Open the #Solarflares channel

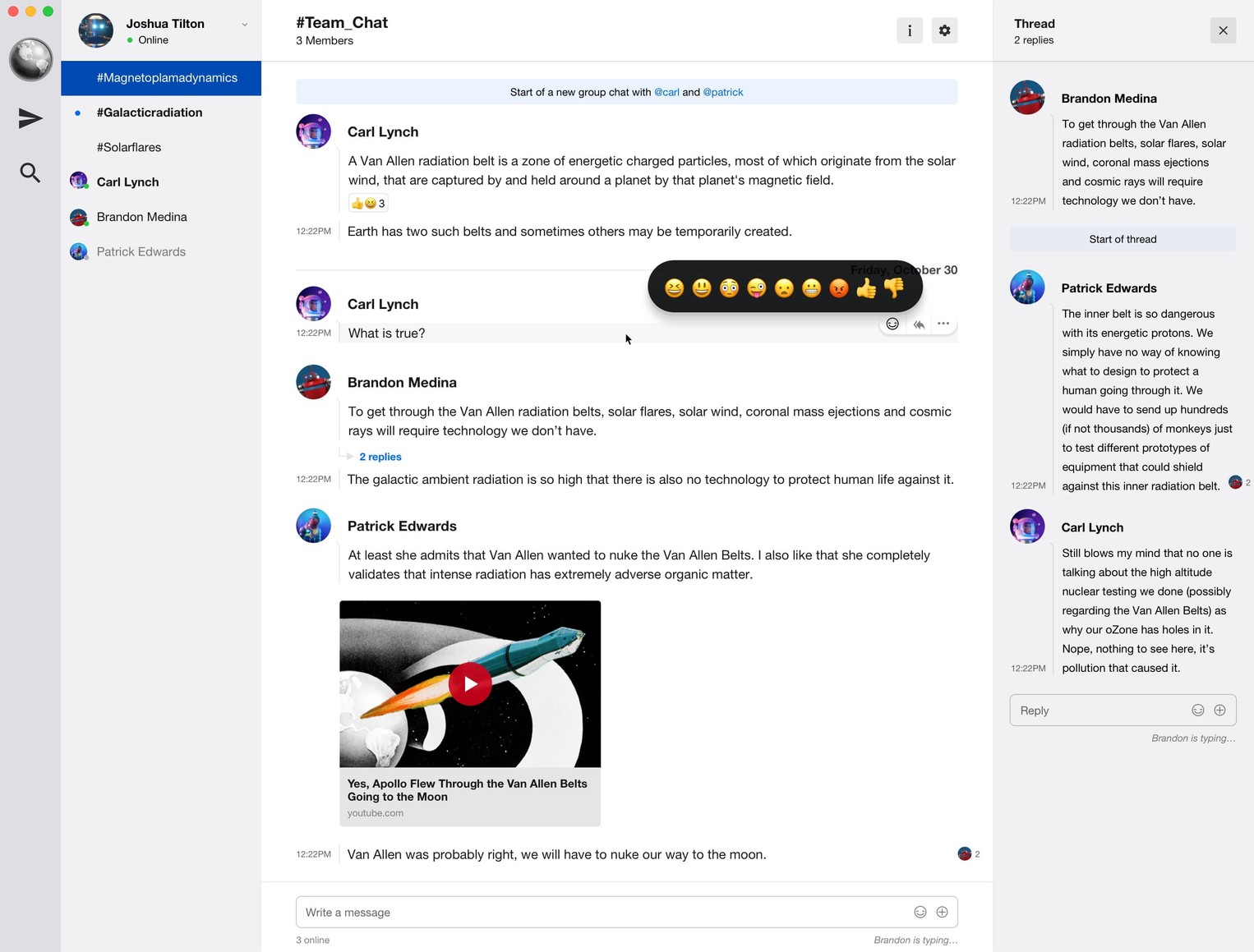pos(128,147)
